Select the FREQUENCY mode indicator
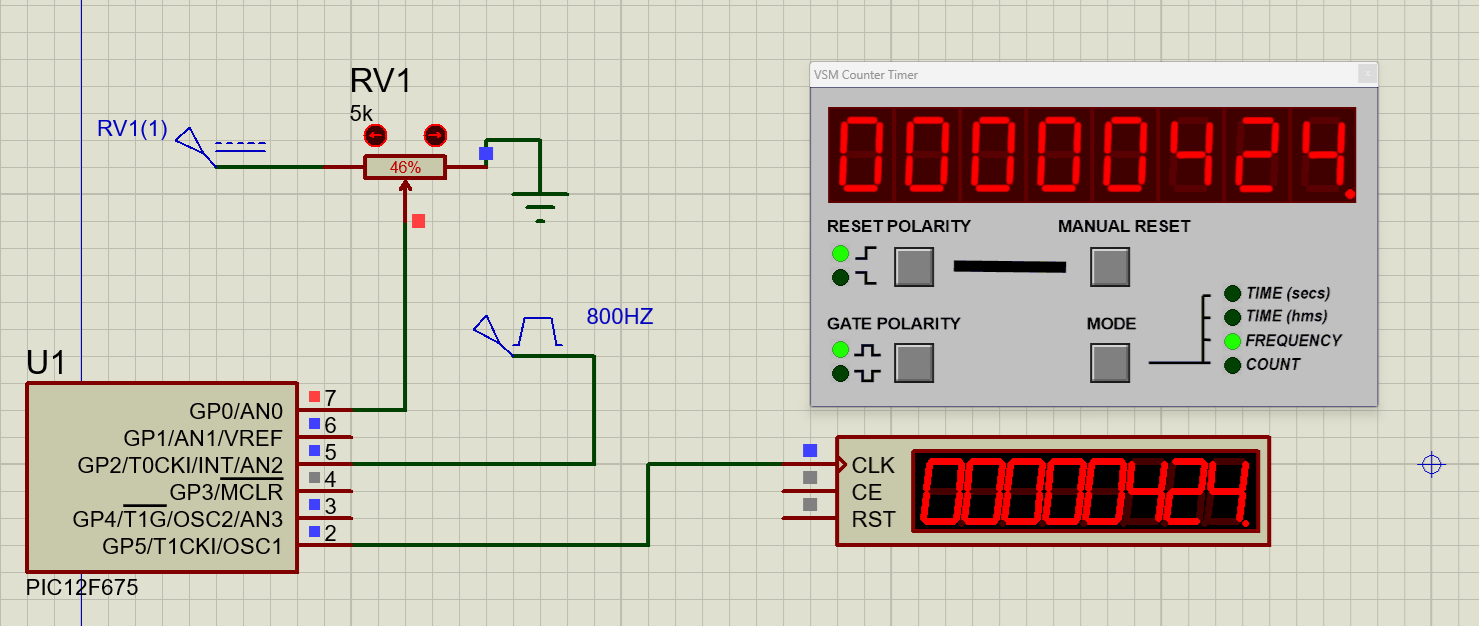Image resolution: width=1479 pixels, height=626 pixels. tap(1233, 341)
